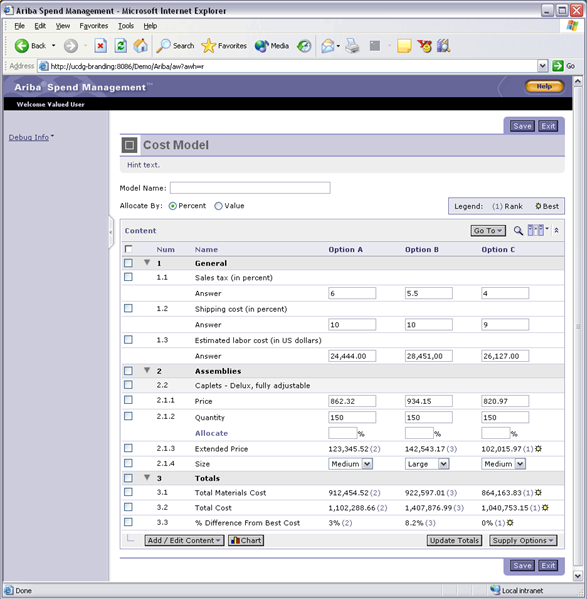This screenshot has height=599, width=587.
Task: Click the Option A Price field 862.32
Action: point(352,401)
